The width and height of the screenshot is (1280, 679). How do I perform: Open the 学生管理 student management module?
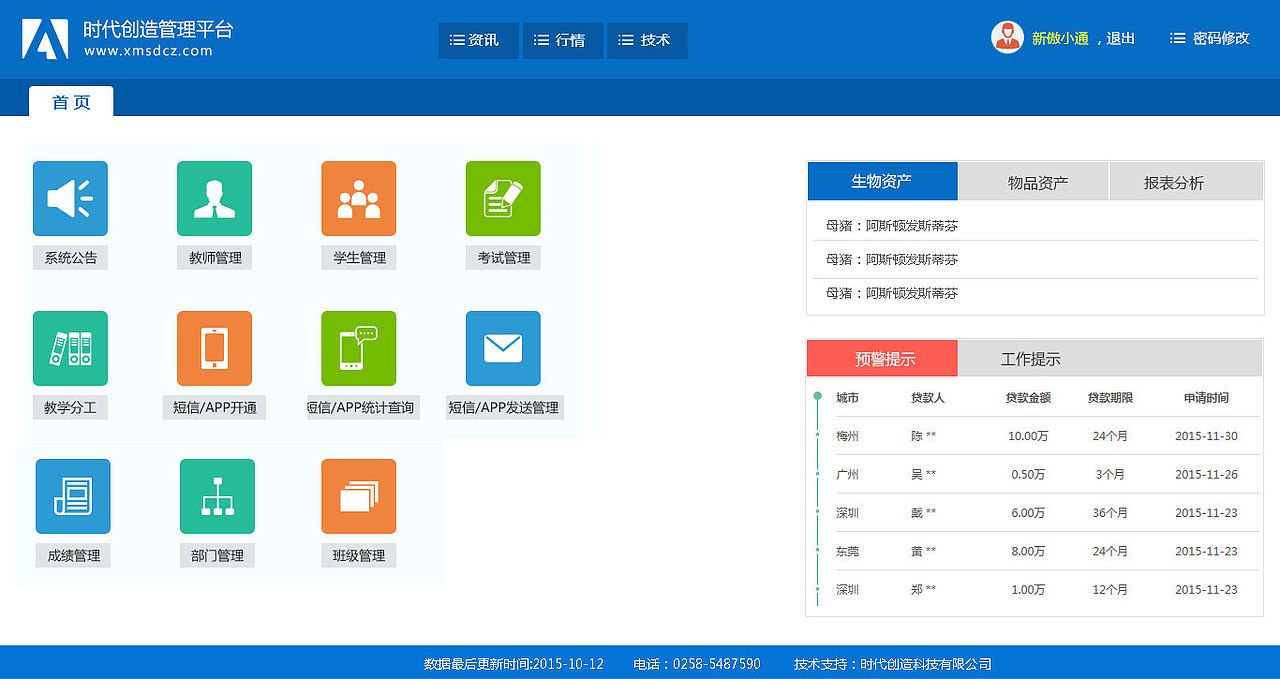(x=358, y=197)
